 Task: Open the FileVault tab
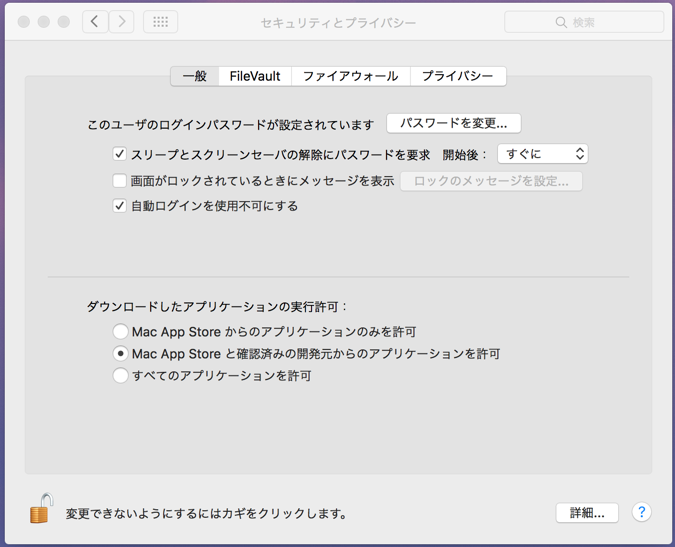tap(255, 76)
